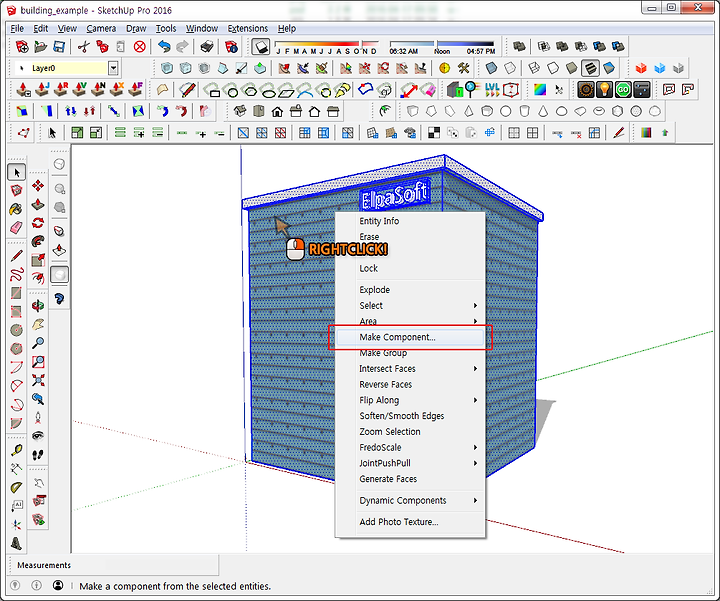Click Soften/Smooth Edges entry
The height and width of the screenshot is (601, 720).
click(x=411, y=416)
